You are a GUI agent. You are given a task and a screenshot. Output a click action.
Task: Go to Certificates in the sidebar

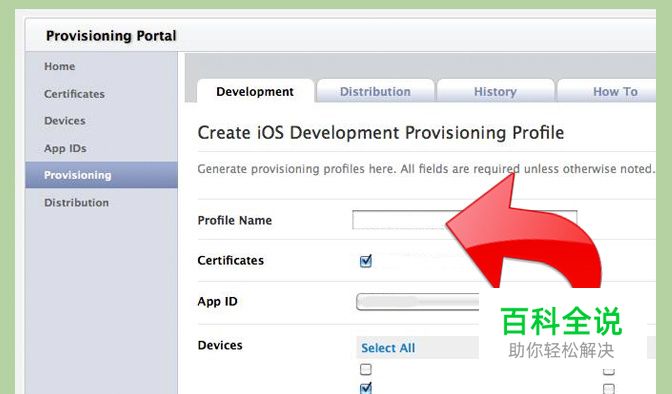click(74, 94)
